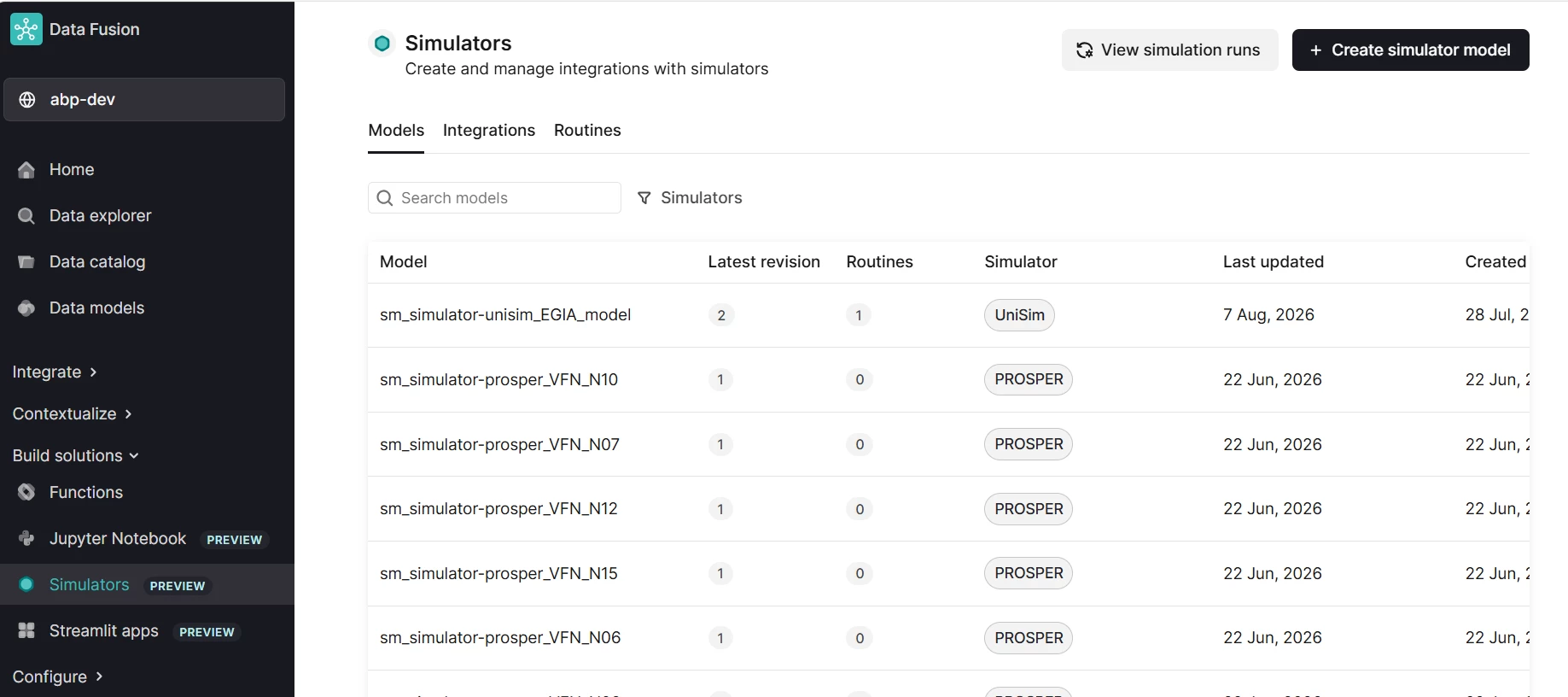This screenshot has width=1568, height=697.
Task: Switch to the Integrations tab
Action: point(489,131)
